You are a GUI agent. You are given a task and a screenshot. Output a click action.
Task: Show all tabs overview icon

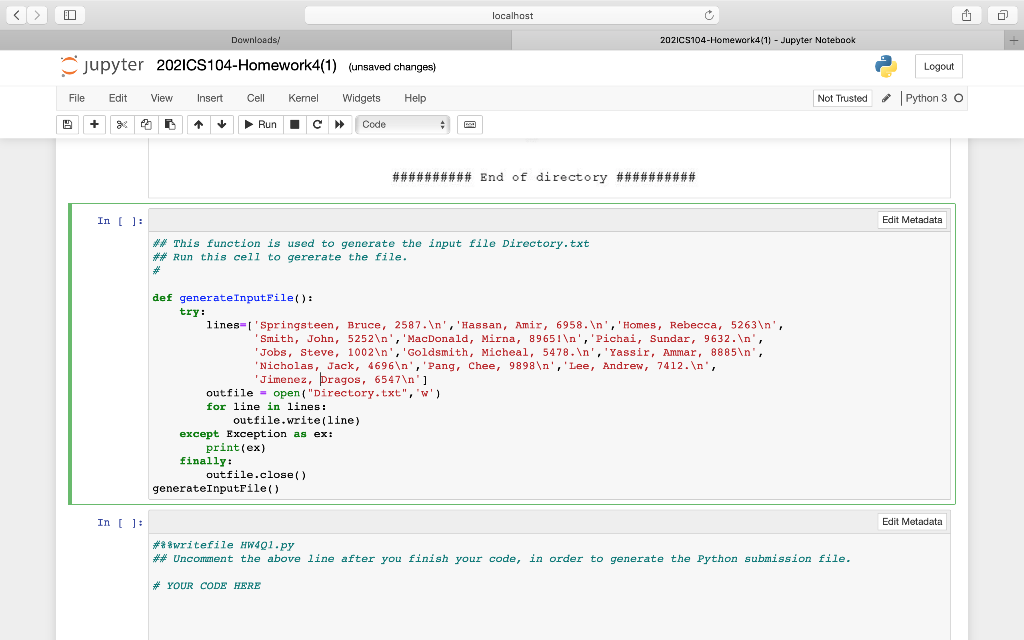[x=1002, y=15]
